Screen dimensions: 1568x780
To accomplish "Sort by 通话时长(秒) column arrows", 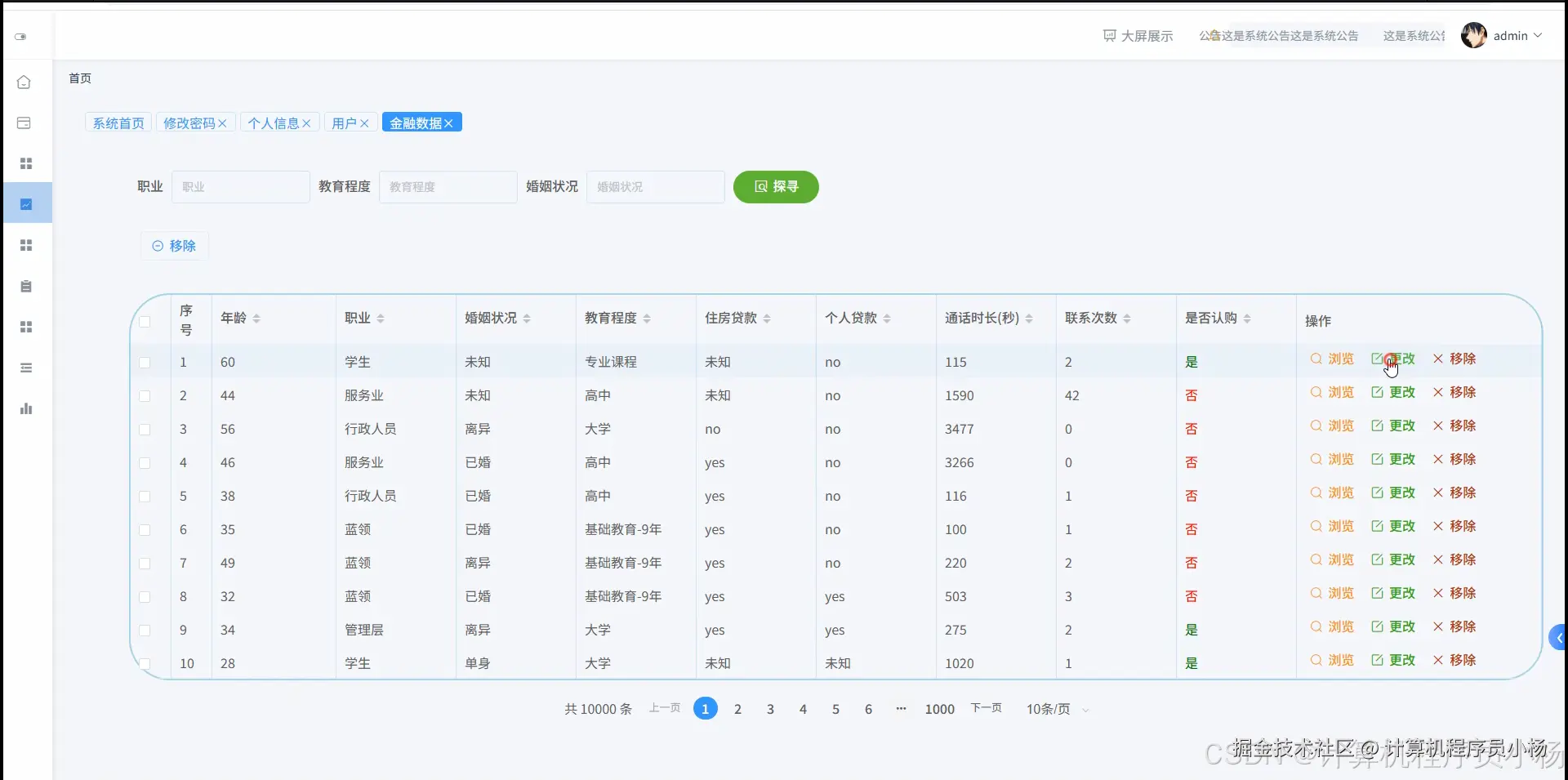I will (x=1029, y=319).
